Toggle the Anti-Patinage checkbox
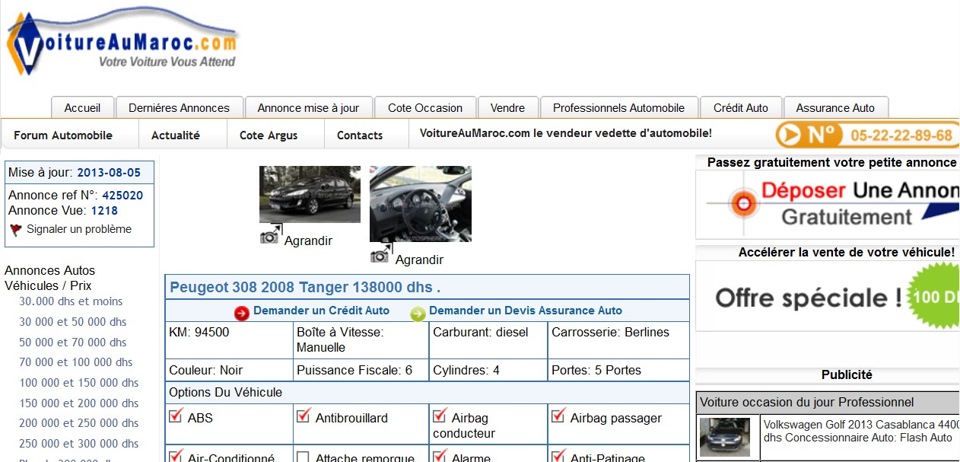Image resolution: width=960 pixels, height=462 pixels. 558,456
